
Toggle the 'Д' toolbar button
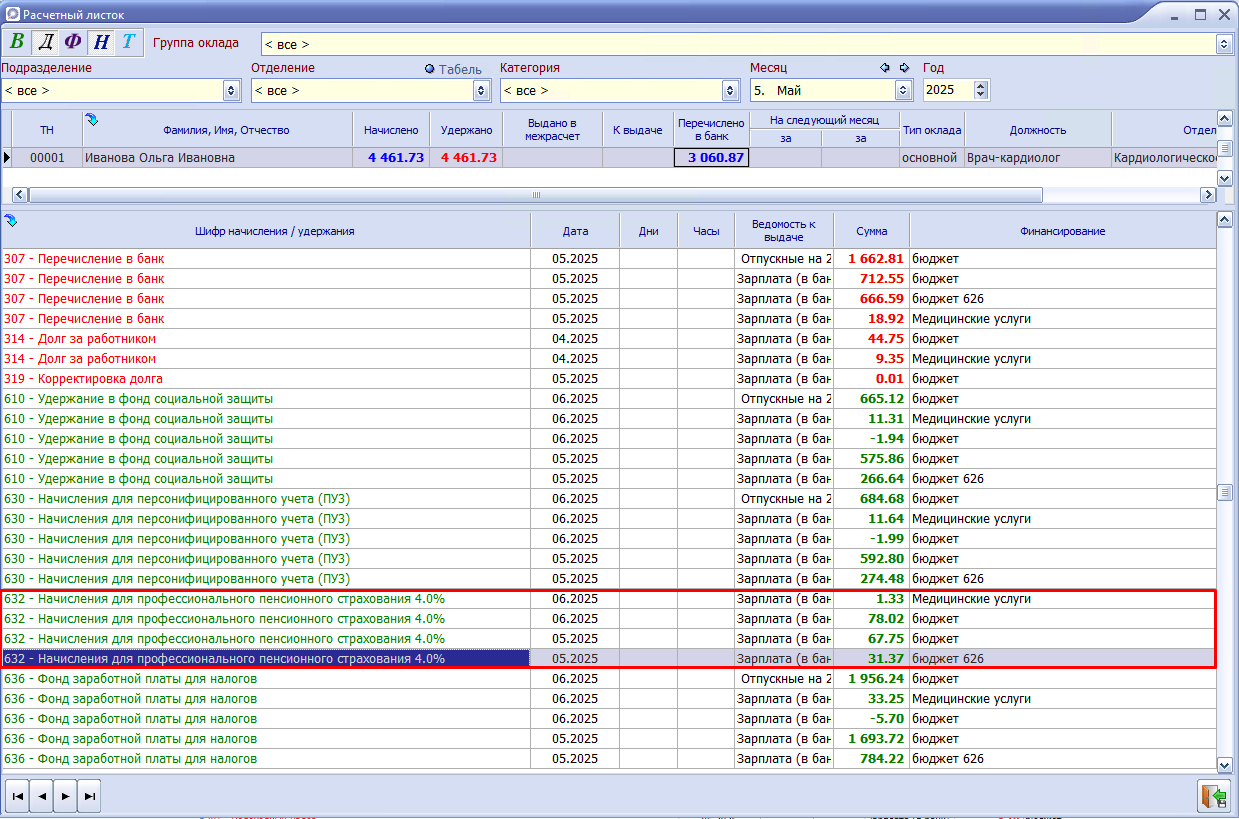point(45,42)
